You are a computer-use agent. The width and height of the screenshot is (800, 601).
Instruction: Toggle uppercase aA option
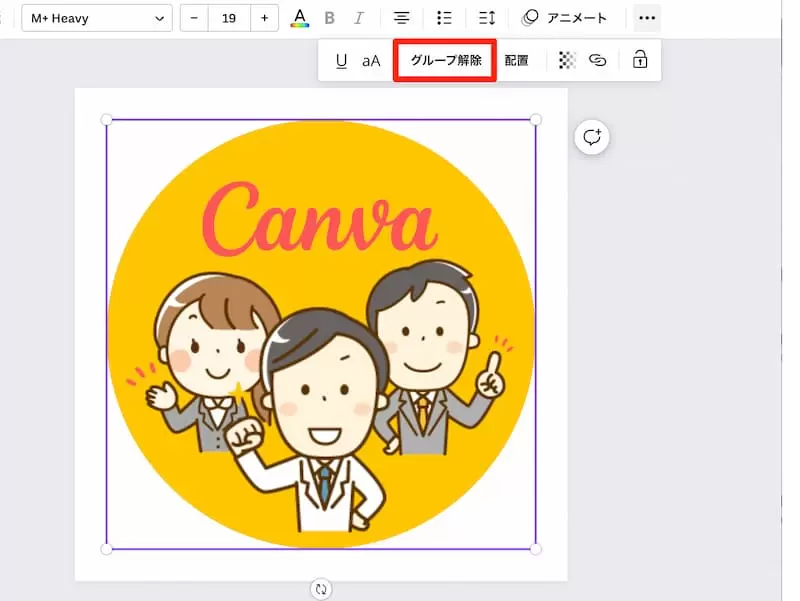click(371, 61)
